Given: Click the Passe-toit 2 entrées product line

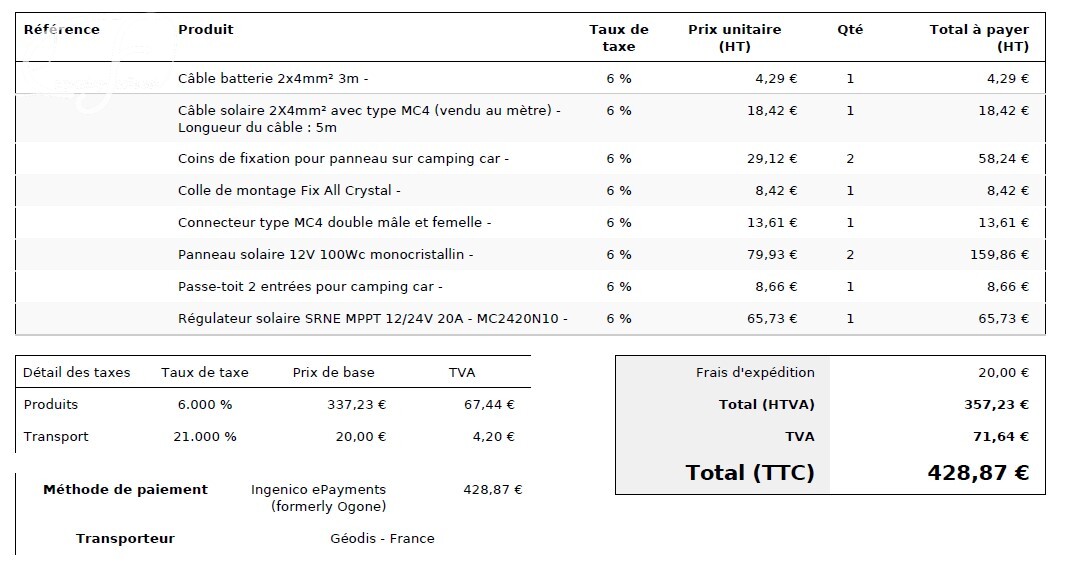Looking at the screenshot, I should 310,286.
